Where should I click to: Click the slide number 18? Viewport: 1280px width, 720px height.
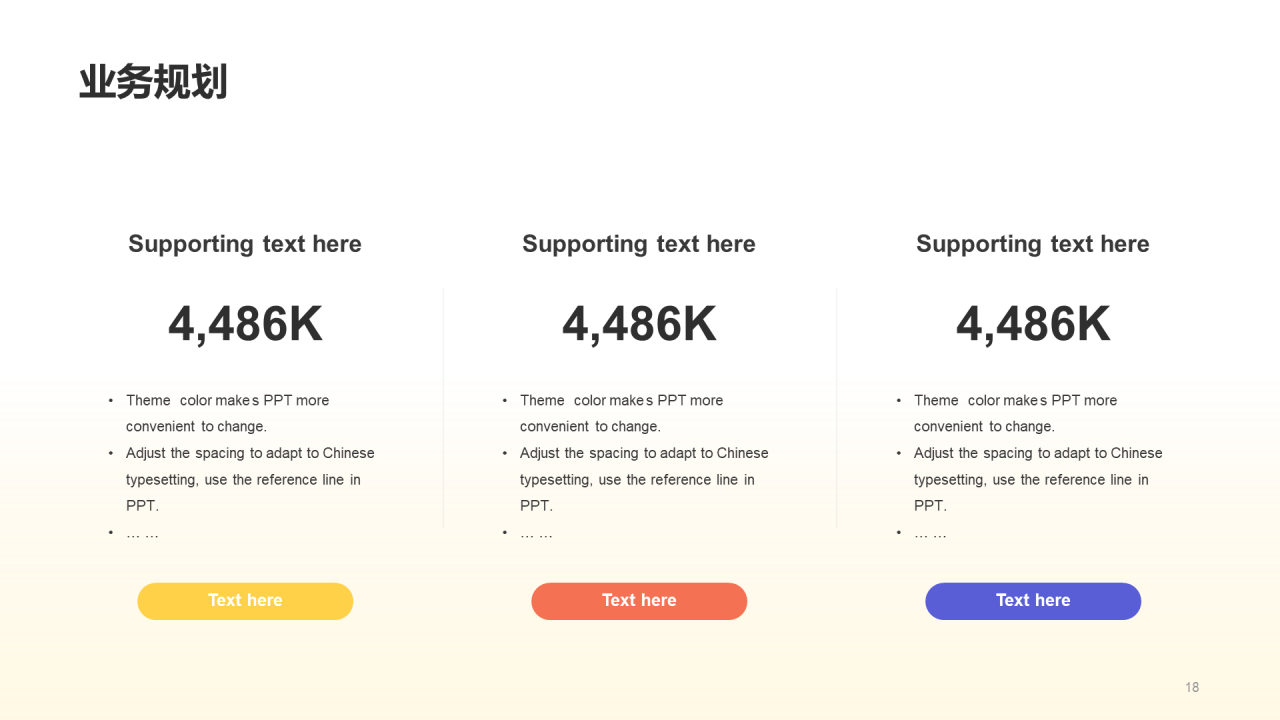pyautogui.click(x=1192, y=687)
